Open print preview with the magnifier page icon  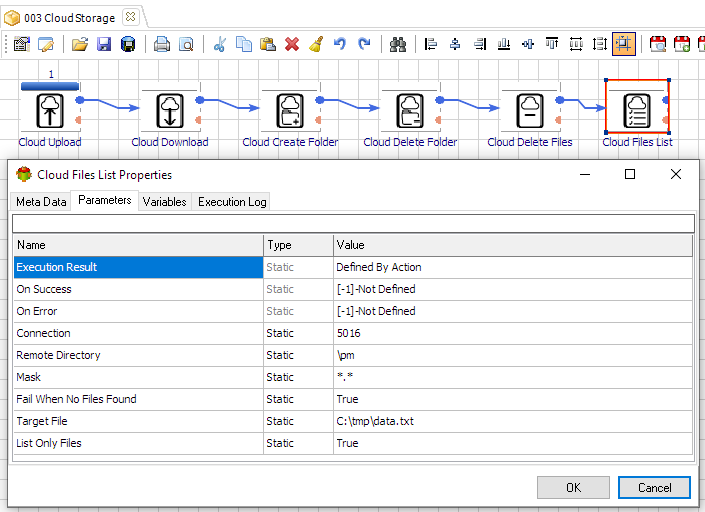tap(186, 44)
